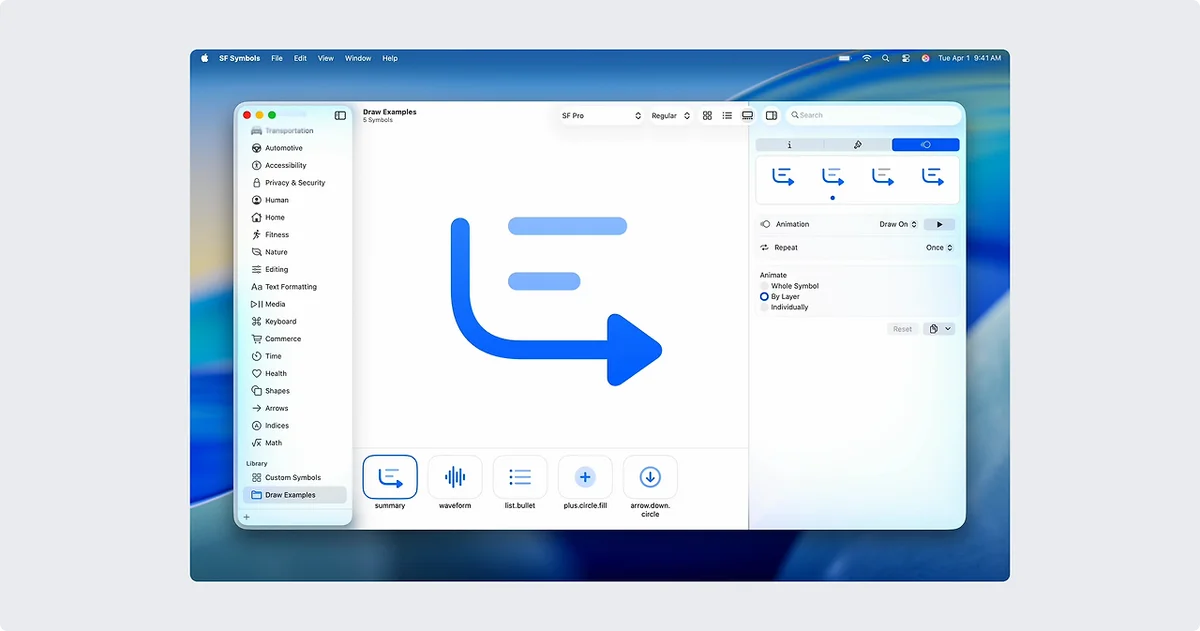Switch to gallery view
The image size is (1200, 631).
[x=747, y=116]
